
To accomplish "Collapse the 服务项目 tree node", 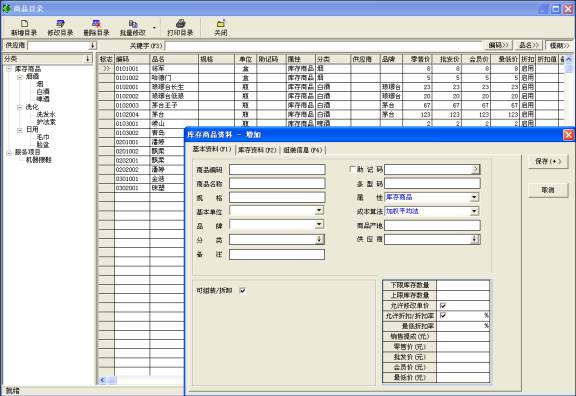I will (x=9, y=152).
